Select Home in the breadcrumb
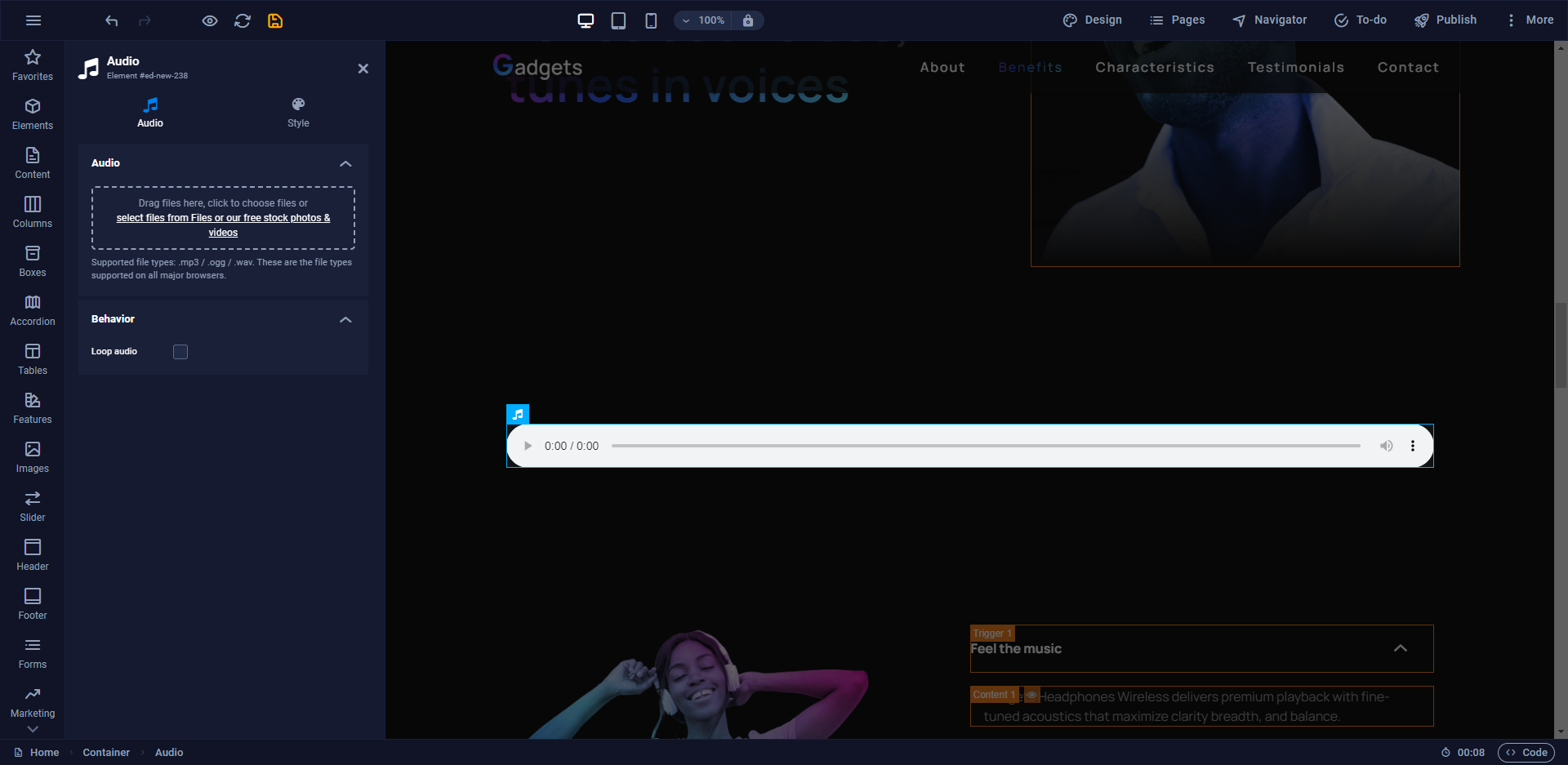 (37, 753)
